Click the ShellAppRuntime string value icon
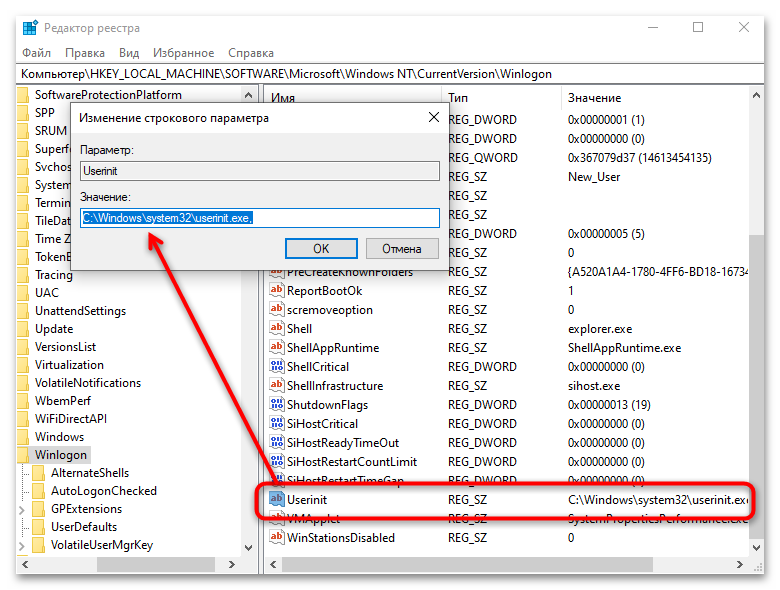Viewport: 780px width, 590px height. (x=277, y=347)
